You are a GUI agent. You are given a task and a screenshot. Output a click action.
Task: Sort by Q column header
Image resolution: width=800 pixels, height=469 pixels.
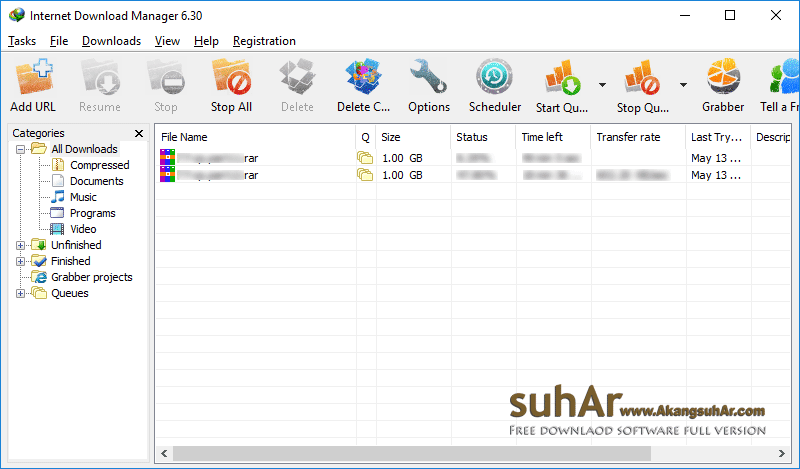[x=365, y=137]
